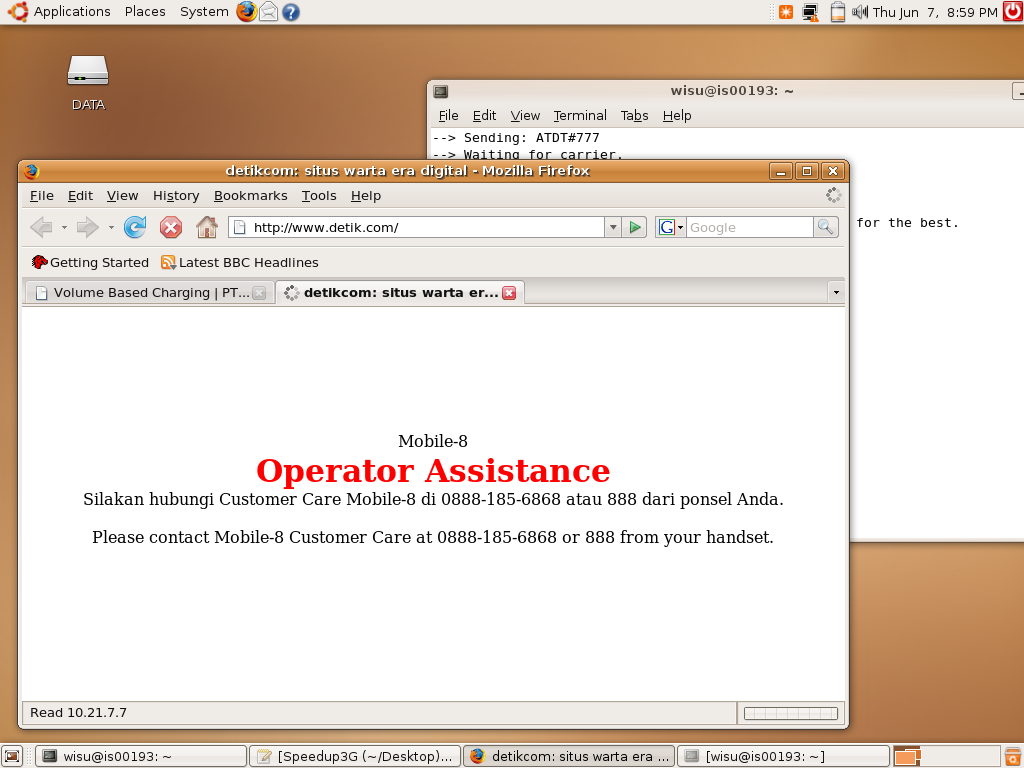Open the Terminal window's View menu
The width and height of the screenshot is (1024, 768).
[525, 116]
